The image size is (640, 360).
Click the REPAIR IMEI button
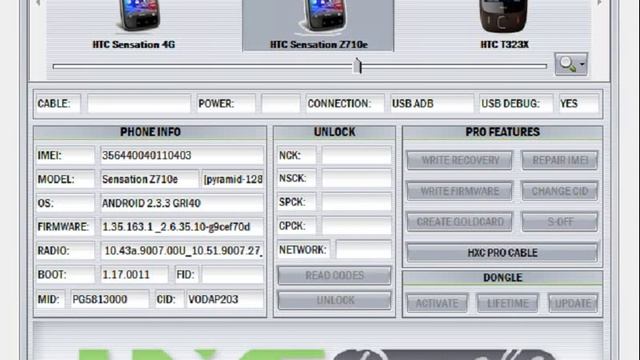pyautogui.click(x=560, y=160)
